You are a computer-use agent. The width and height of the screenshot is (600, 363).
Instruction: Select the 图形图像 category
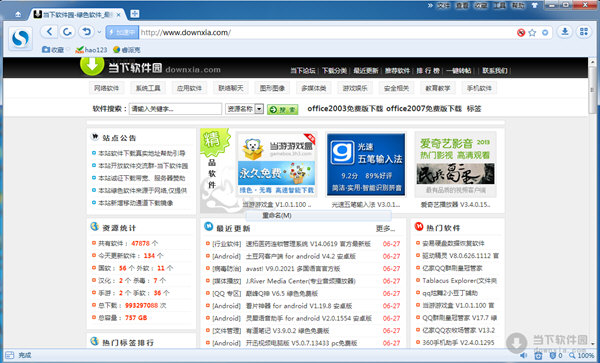click(272, 88)
